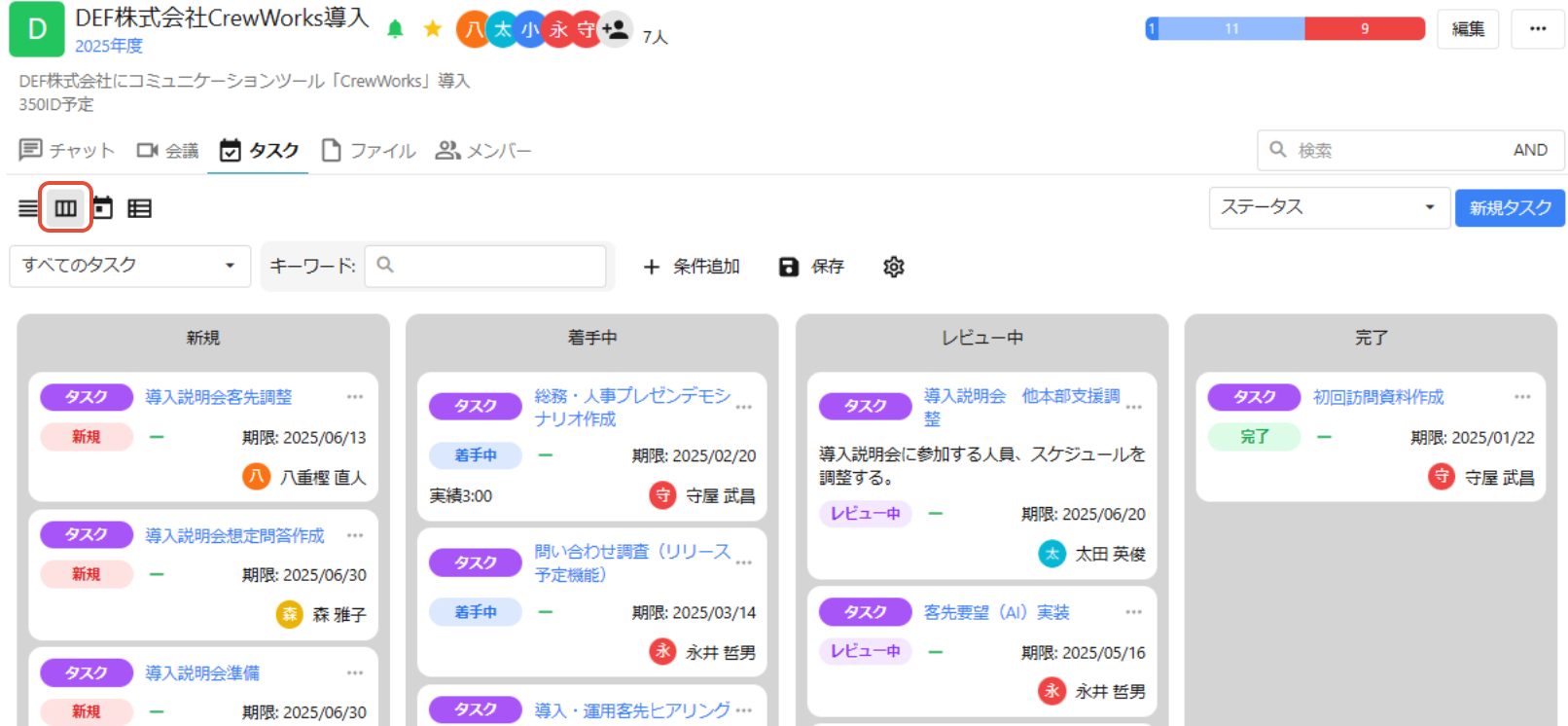Toggle the yellow favorite star

click(x=433, y=29)
